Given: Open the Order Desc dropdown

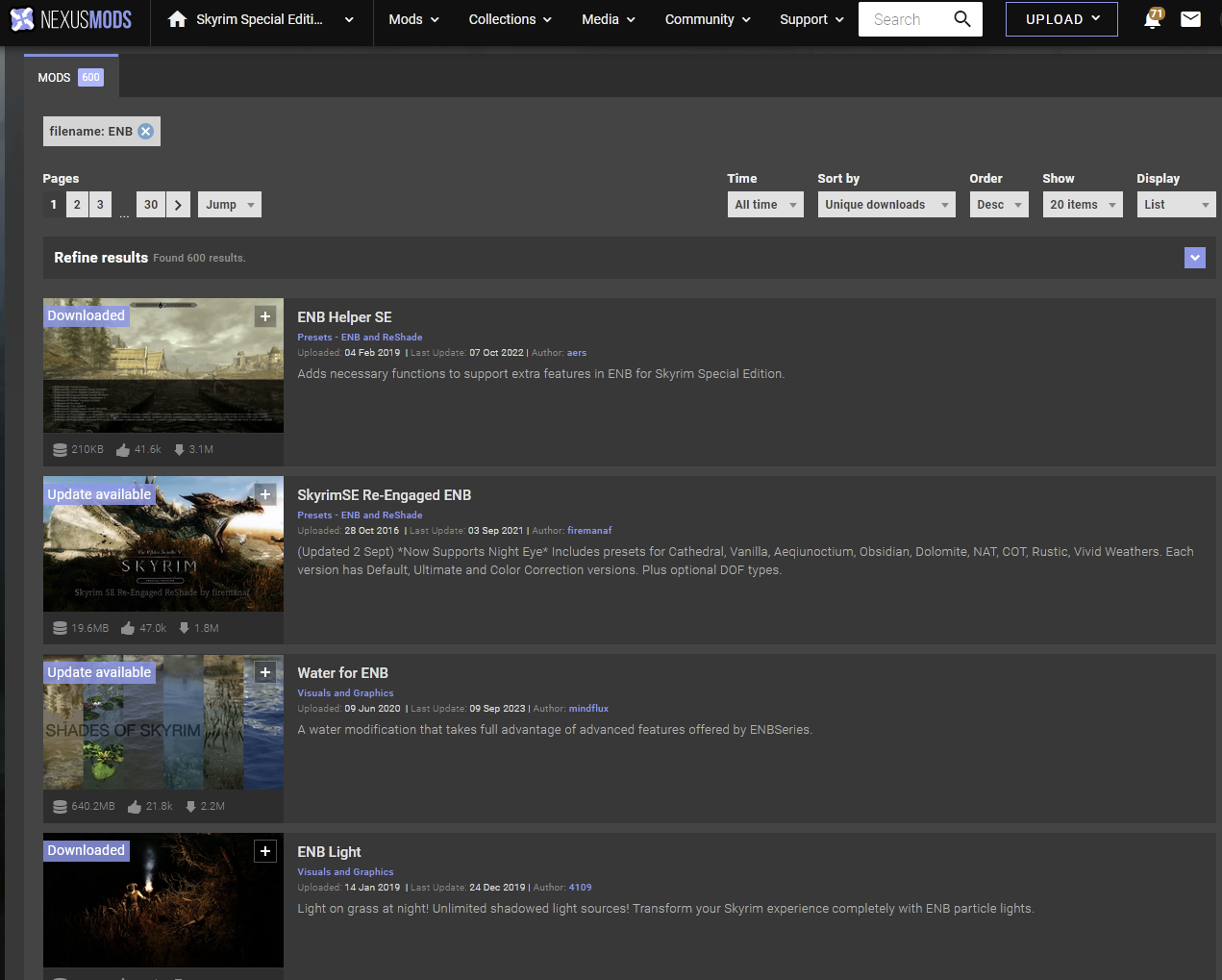Looking at the screenshot, I should (999, 205).
